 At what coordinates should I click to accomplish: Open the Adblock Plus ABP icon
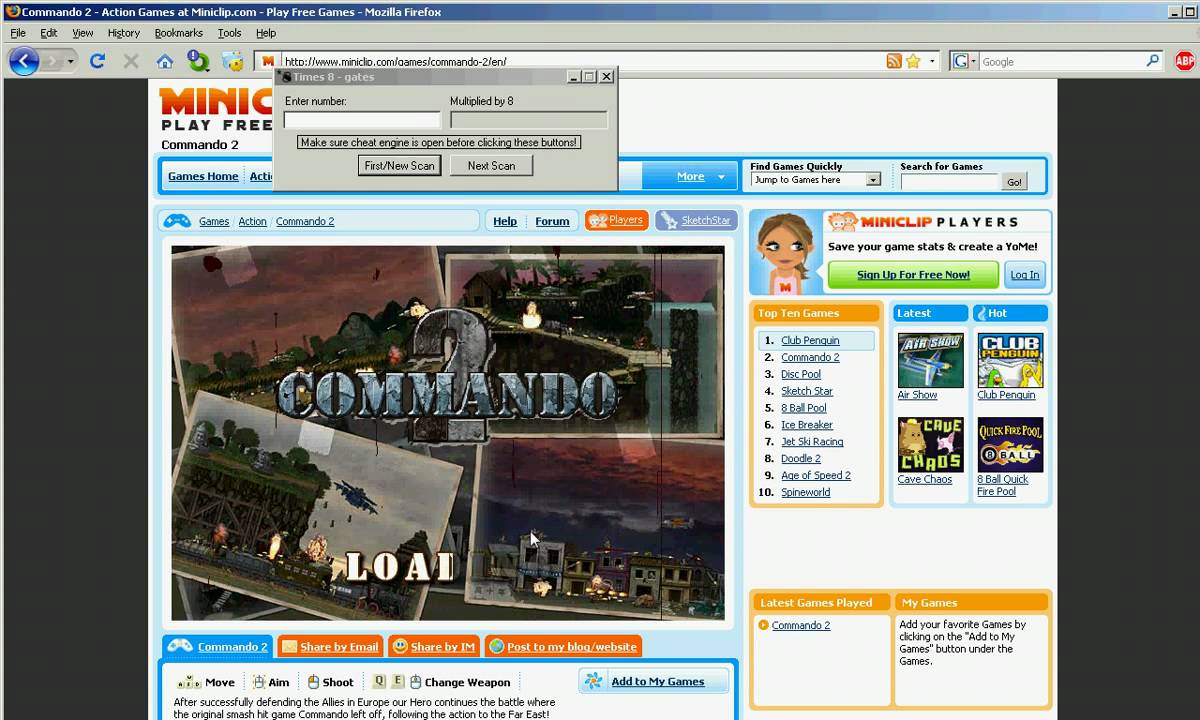[1184, 61]
